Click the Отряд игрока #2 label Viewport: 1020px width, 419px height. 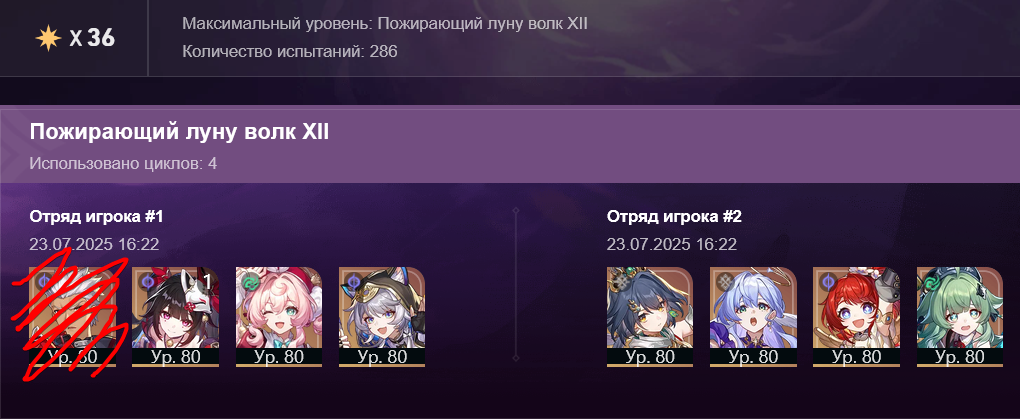click(674, 217)
